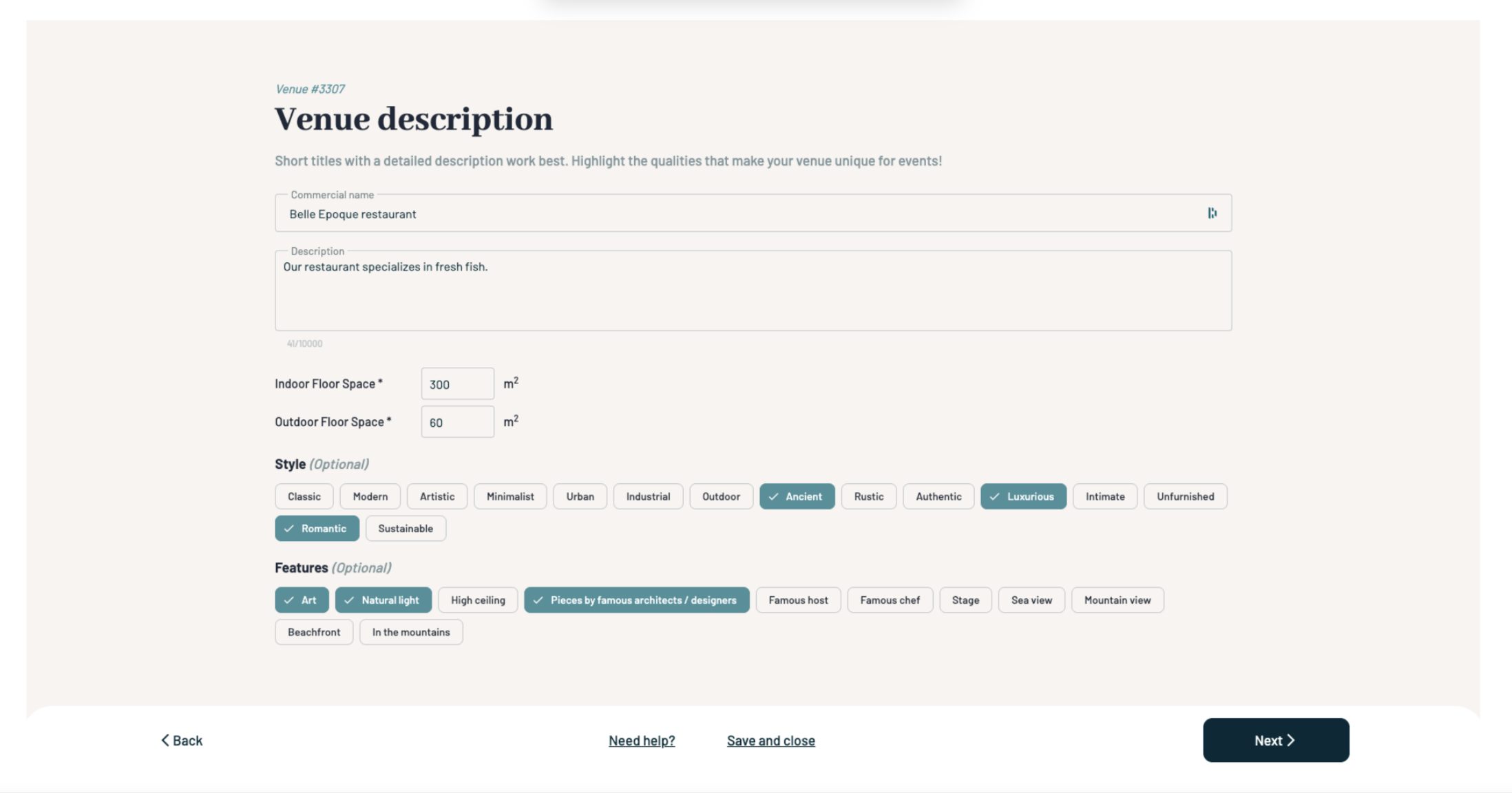
Task: Go Back to previous step
Action: pyautogui.click(x=182, y=741)
